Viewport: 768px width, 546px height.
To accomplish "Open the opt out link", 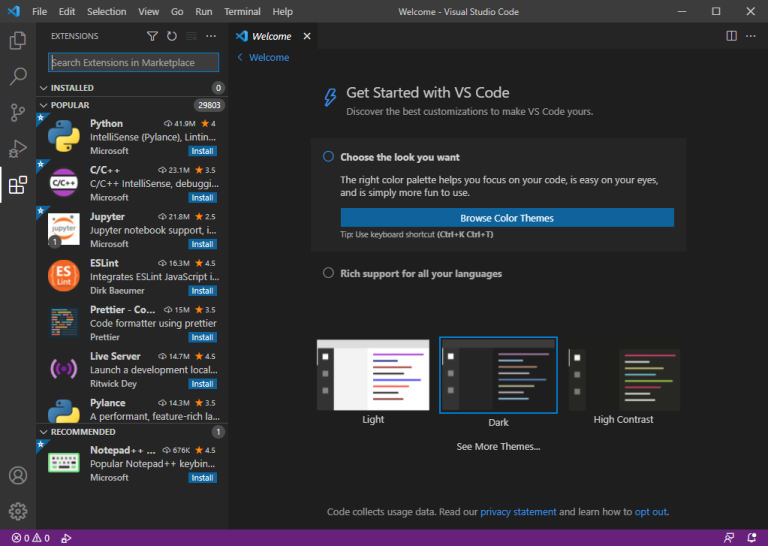I will click(650, 512).
